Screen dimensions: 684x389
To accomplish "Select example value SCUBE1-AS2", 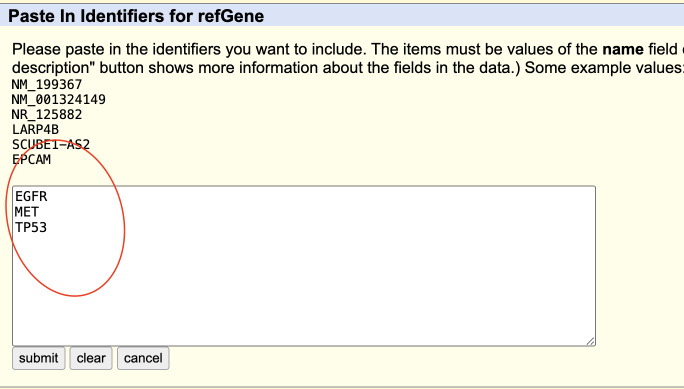I will click(51, 144).
